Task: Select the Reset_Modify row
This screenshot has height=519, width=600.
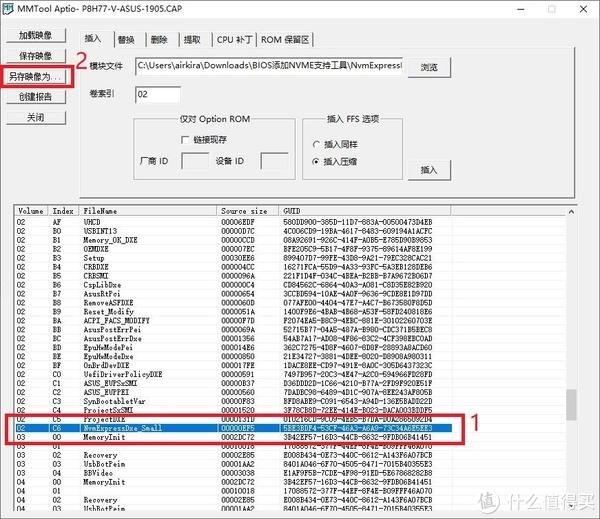Action: [x=233, y=312]
